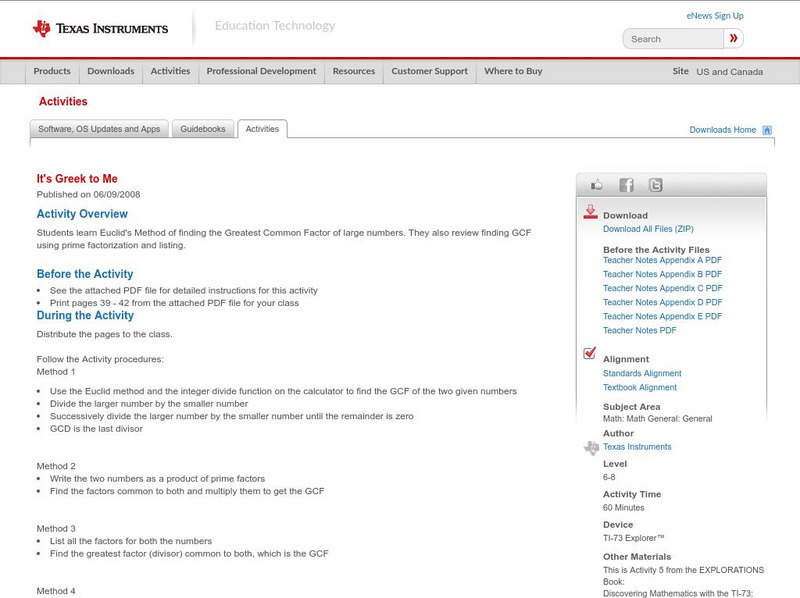Open Teacher Notes Appendix C PDF
Viewport: 800px width, 598px height.
[662, 288]
